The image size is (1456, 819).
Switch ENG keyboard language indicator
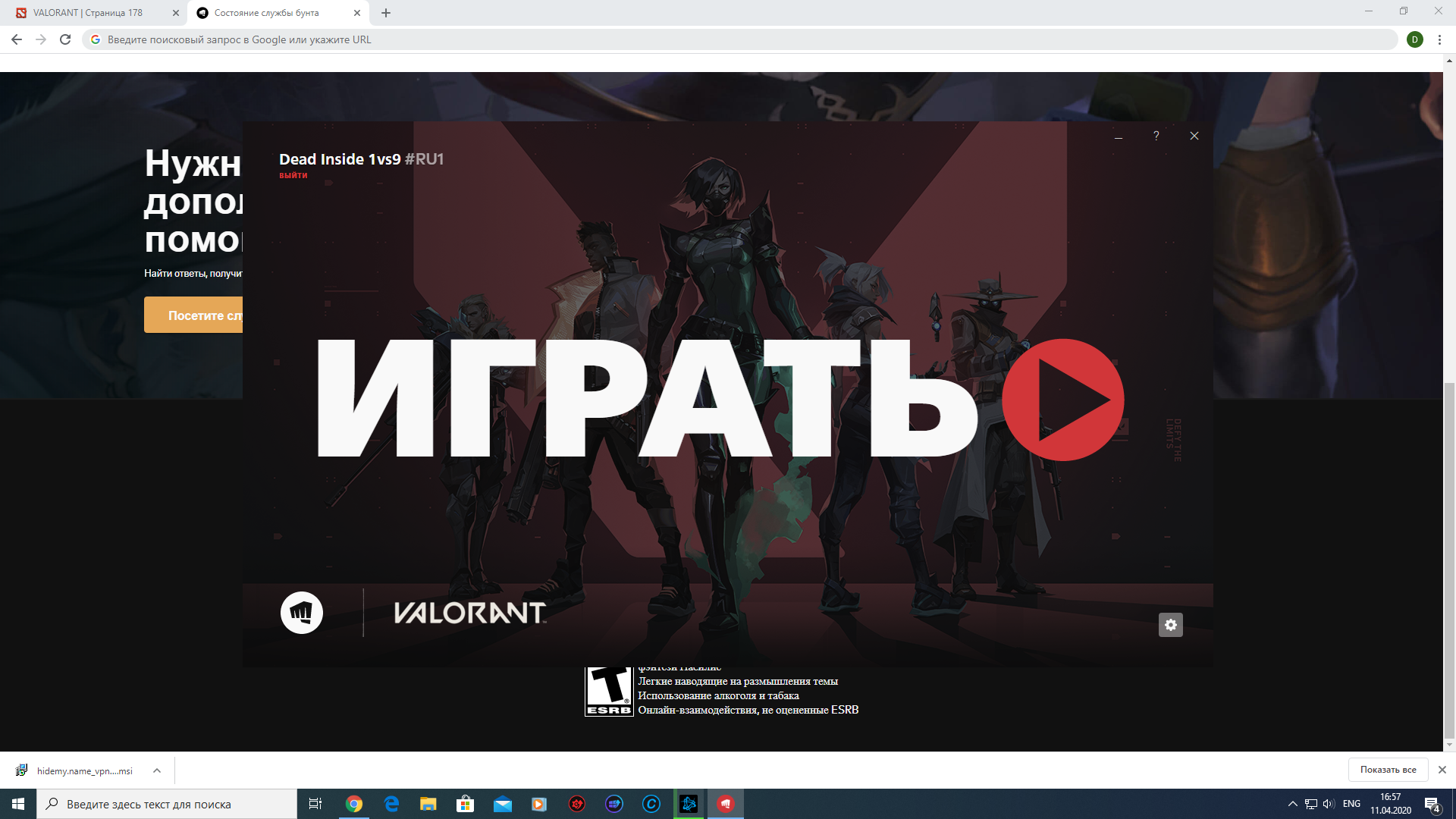click(1351, 804)
